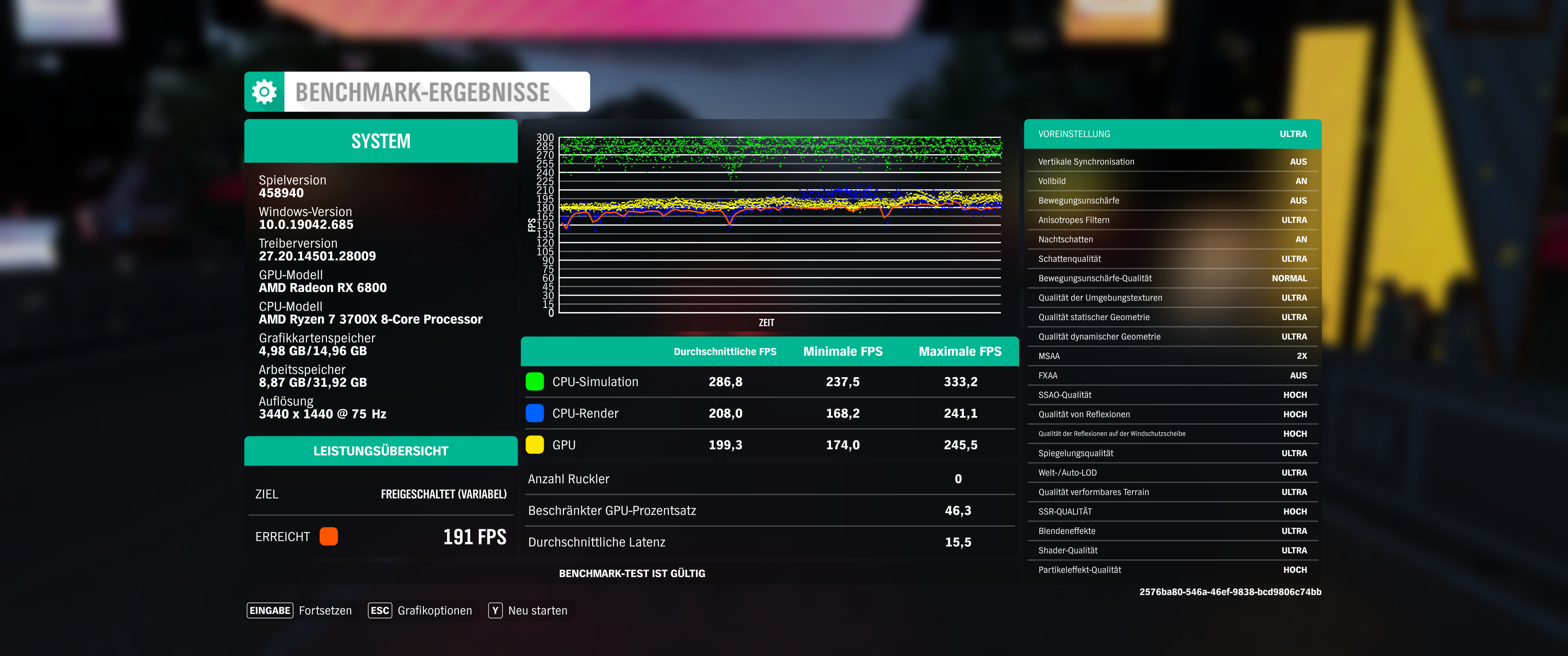Click the EINGABE key icon
This screenshot has height=656, width=1568.
click(x=270, y=610)
